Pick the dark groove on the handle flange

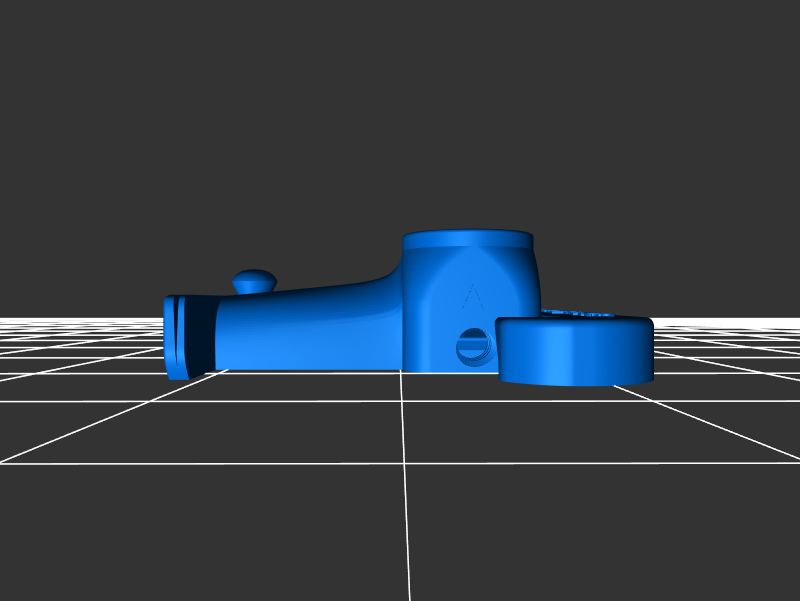tap(198, 334)
